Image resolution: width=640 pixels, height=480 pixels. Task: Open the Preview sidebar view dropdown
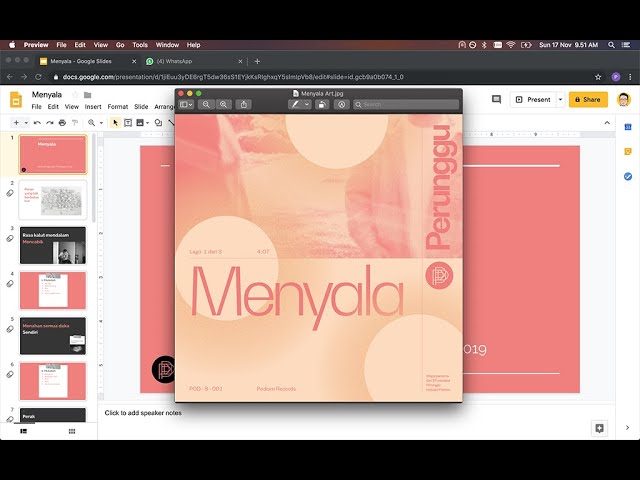pyautogui.click(x=186, y=104)
